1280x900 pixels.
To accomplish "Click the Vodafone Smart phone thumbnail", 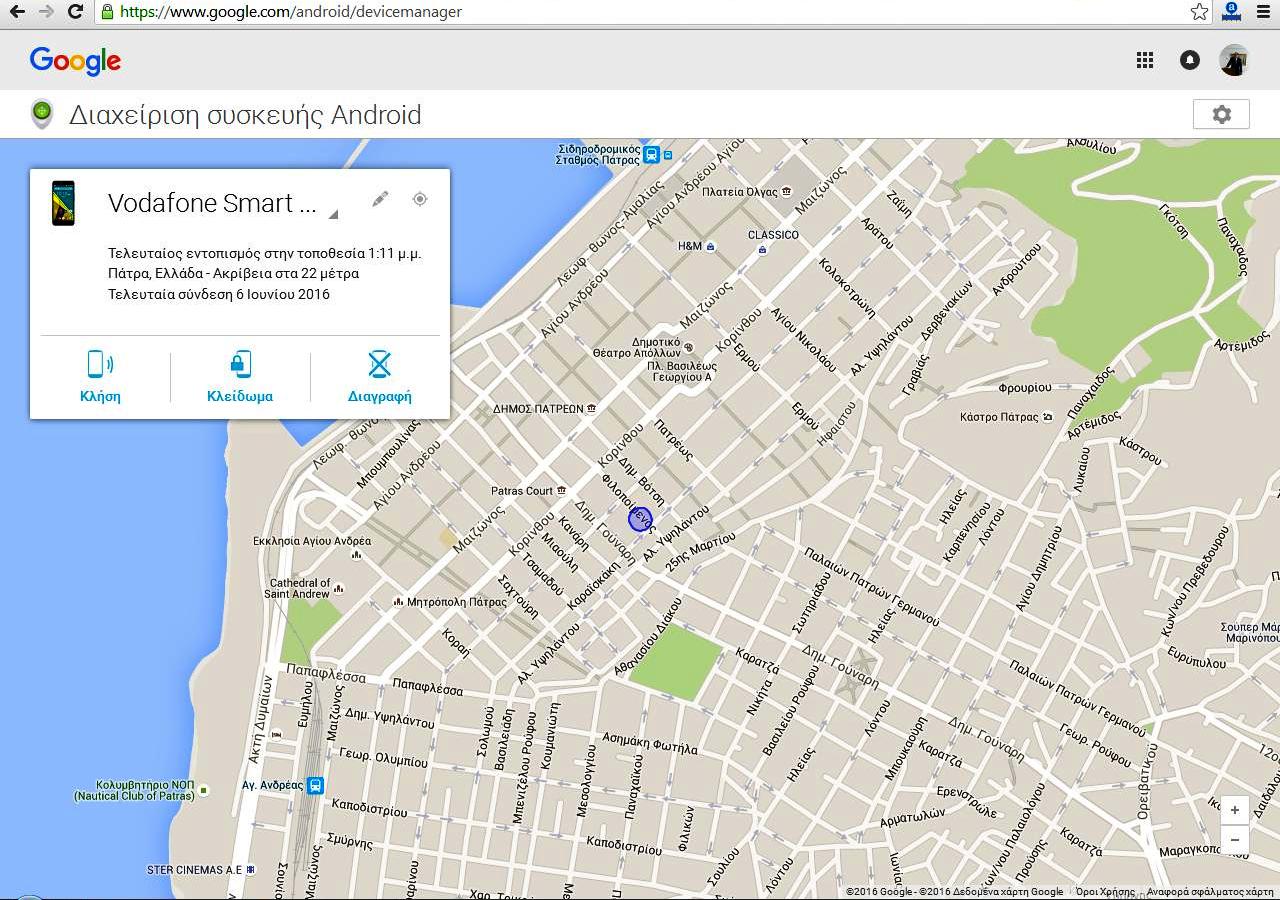I will tap(63, 203).
